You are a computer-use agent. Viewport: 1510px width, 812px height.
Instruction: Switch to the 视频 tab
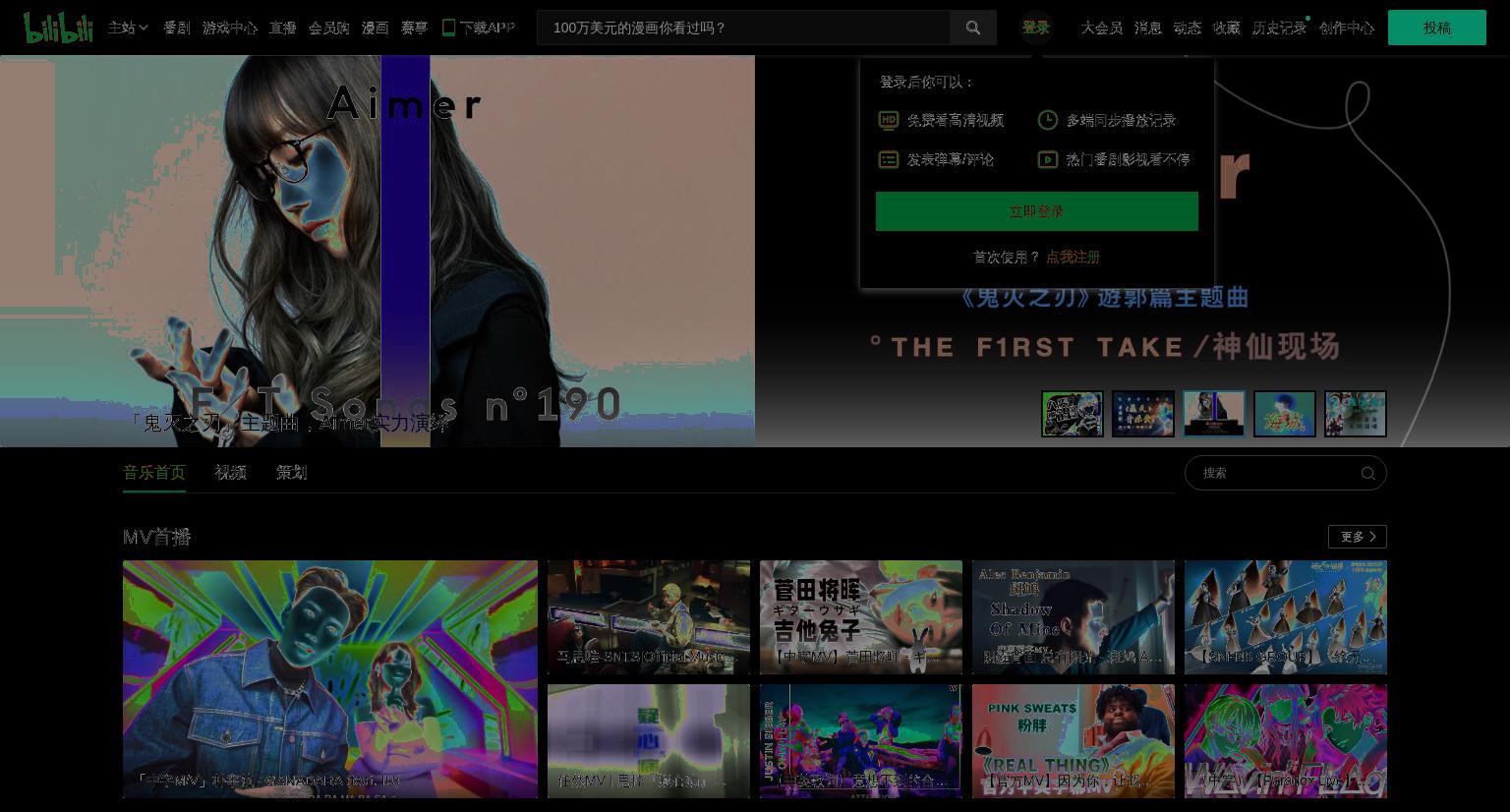coord(231,473)
